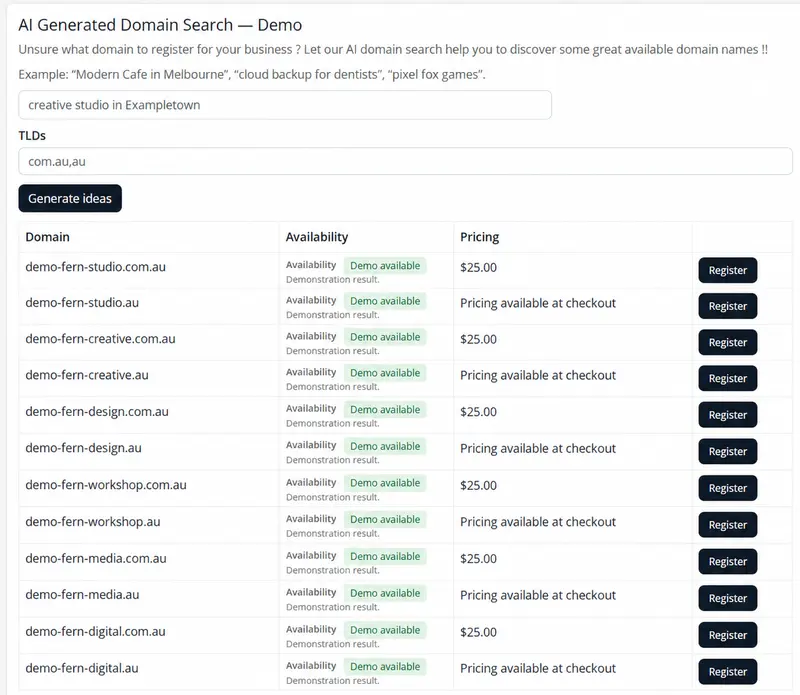Focus the business description input field
The width and height of the screenshot is (800, 695).
[x=285, y=105]
